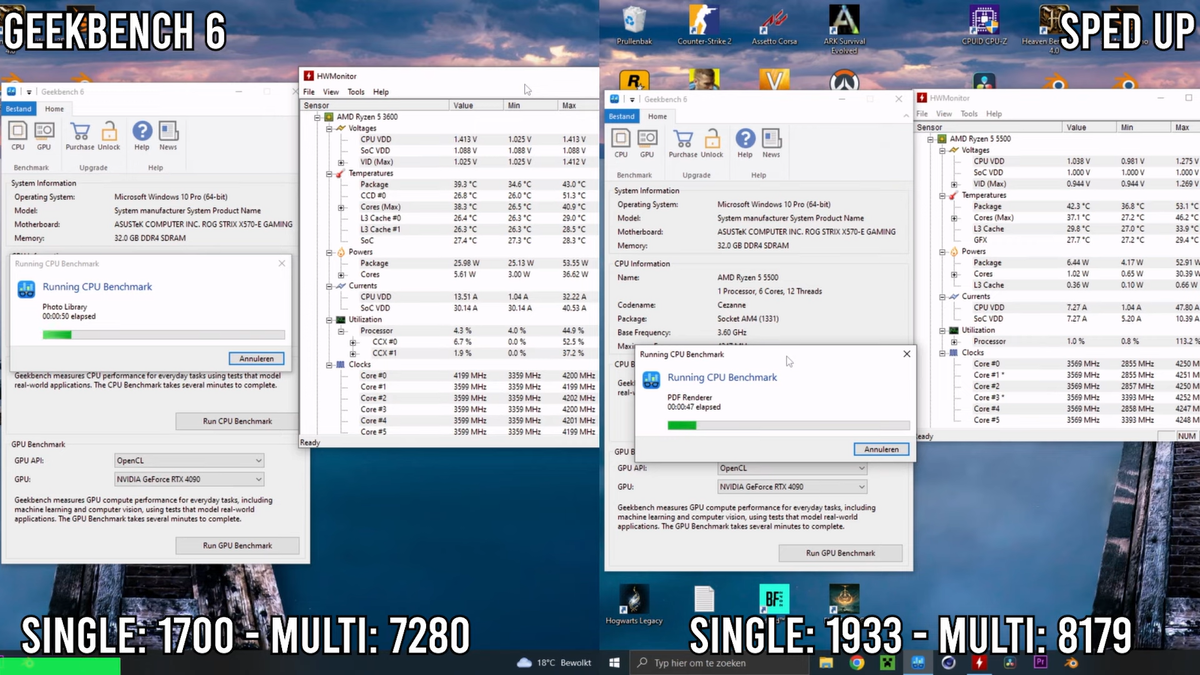This screenshot has height=675, width=1200.
Task: Click Unlock icon in Geekbench running Photo Library
Action: point(109,135)
